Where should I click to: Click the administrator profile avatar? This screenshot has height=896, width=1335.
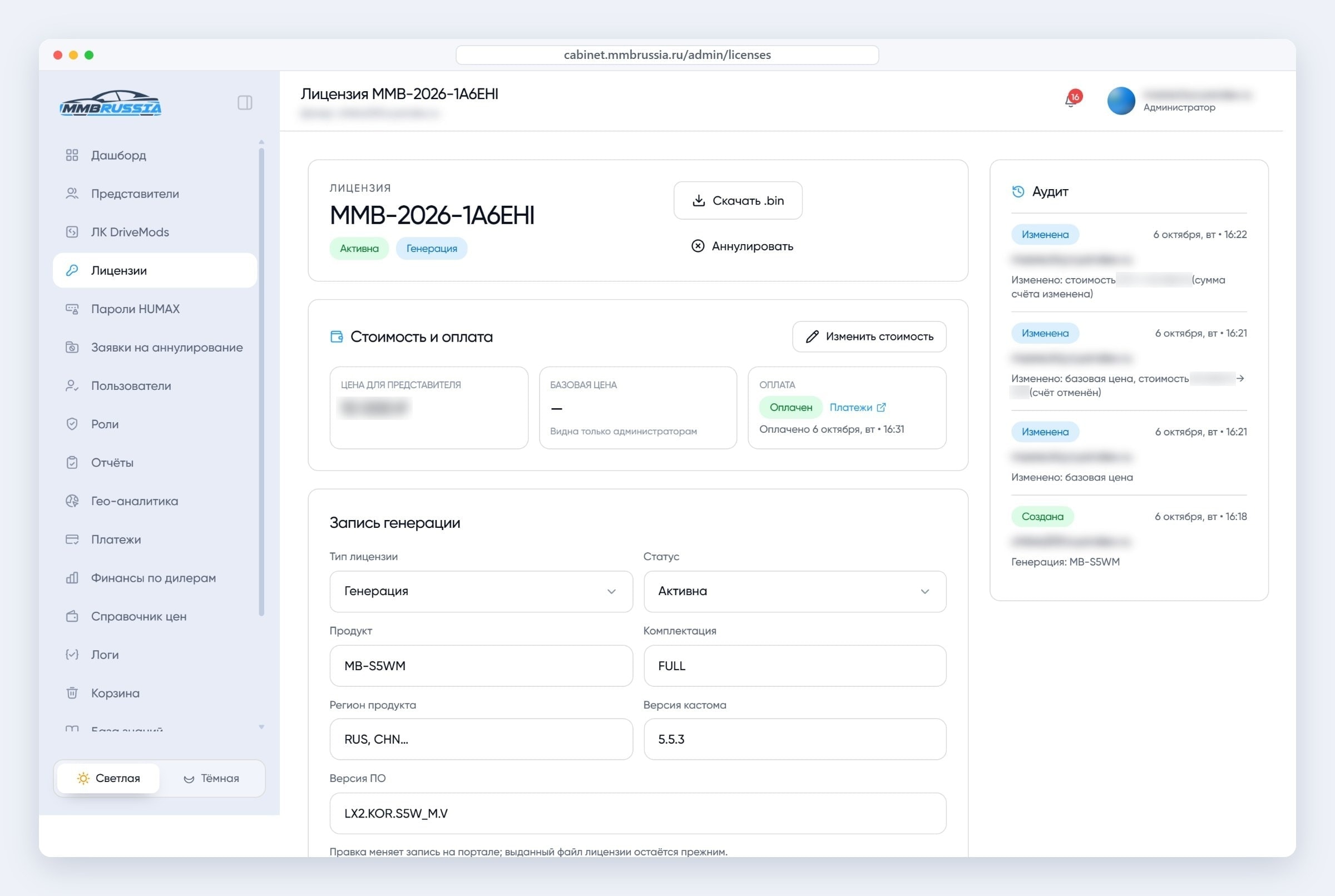point(1121,101)
